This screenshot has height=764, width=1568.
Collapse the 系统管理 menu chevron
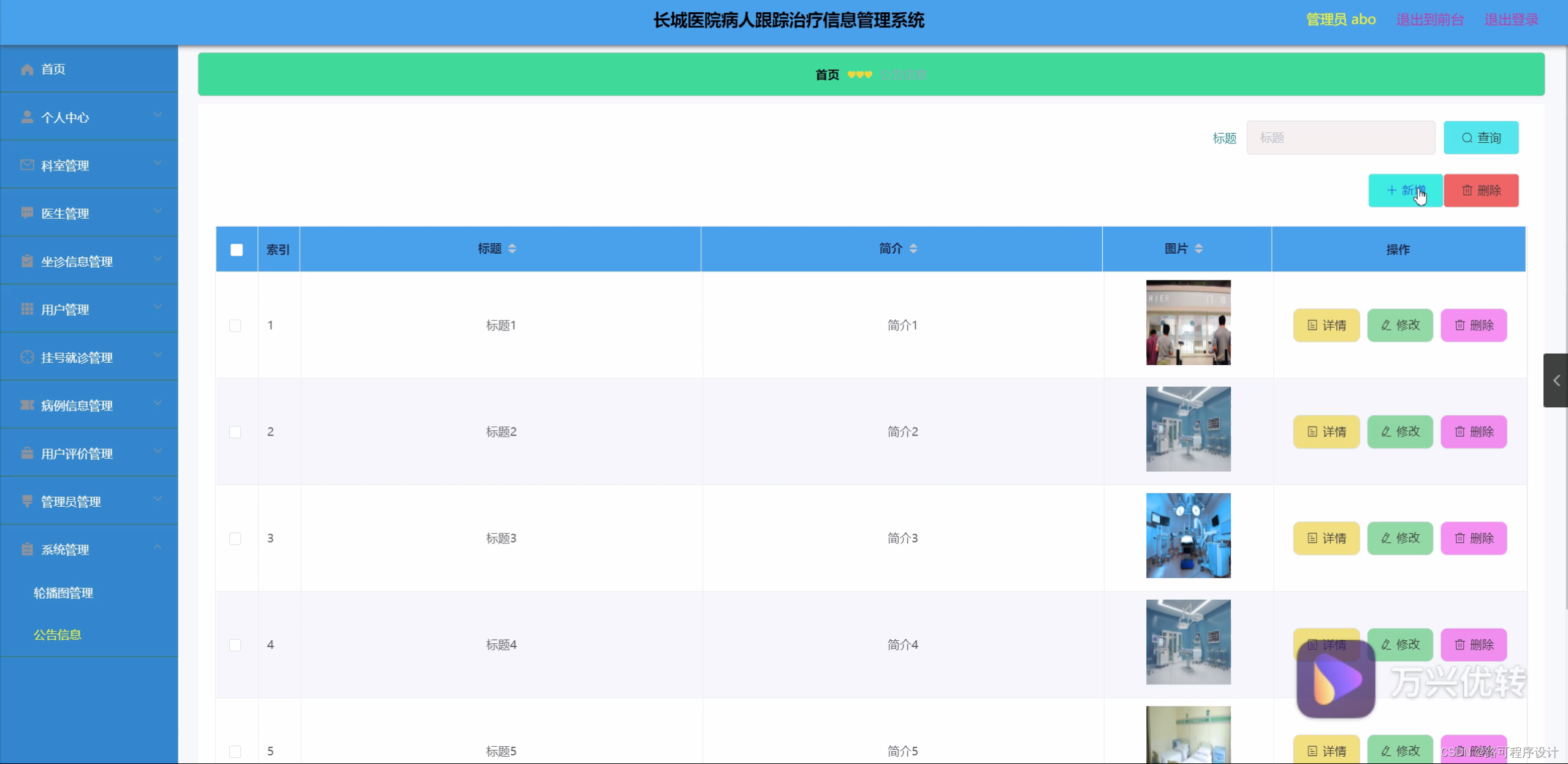pyautogui.click(x=158, y=547)
